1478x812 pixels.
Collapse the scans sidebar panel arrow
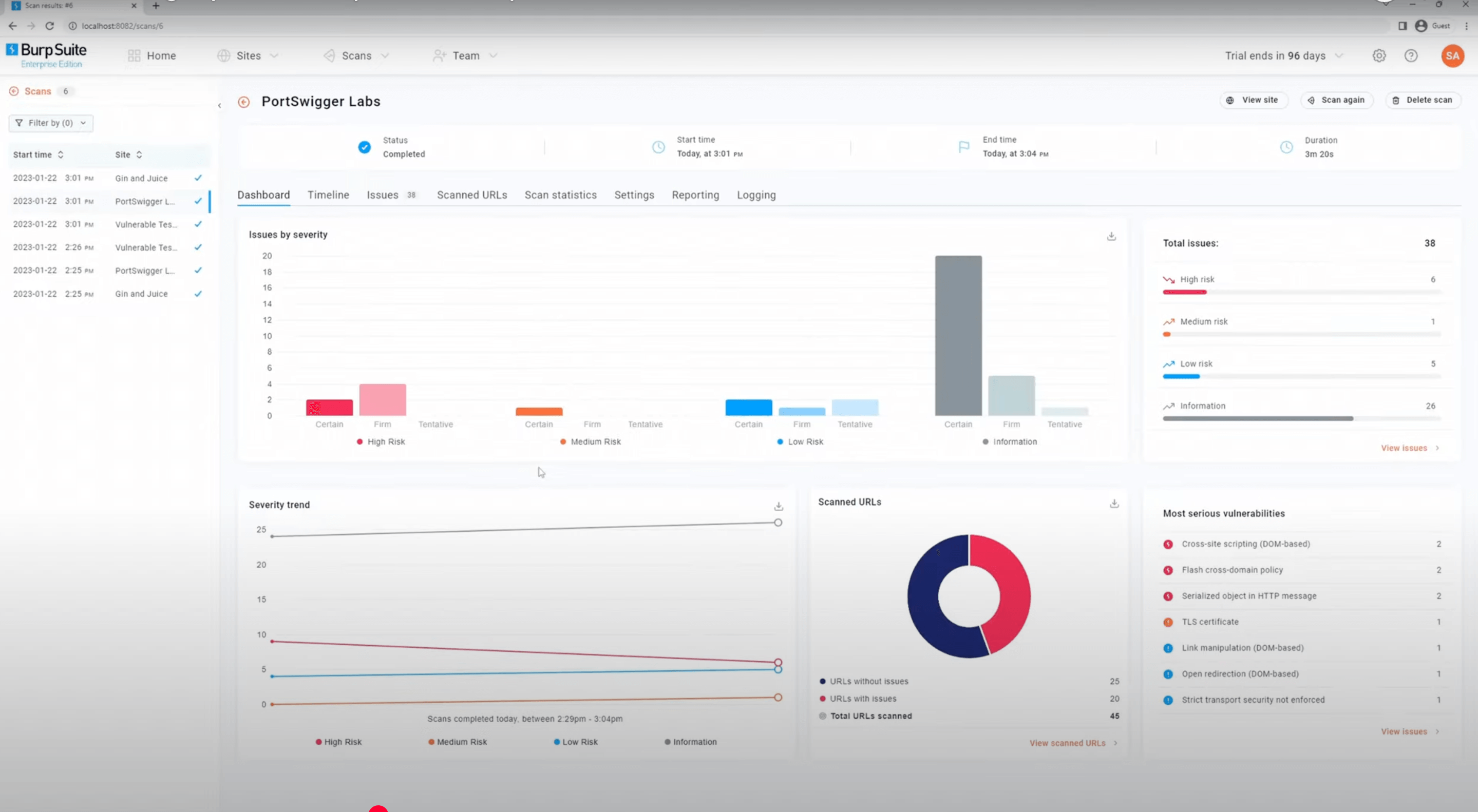click(219, 106)
